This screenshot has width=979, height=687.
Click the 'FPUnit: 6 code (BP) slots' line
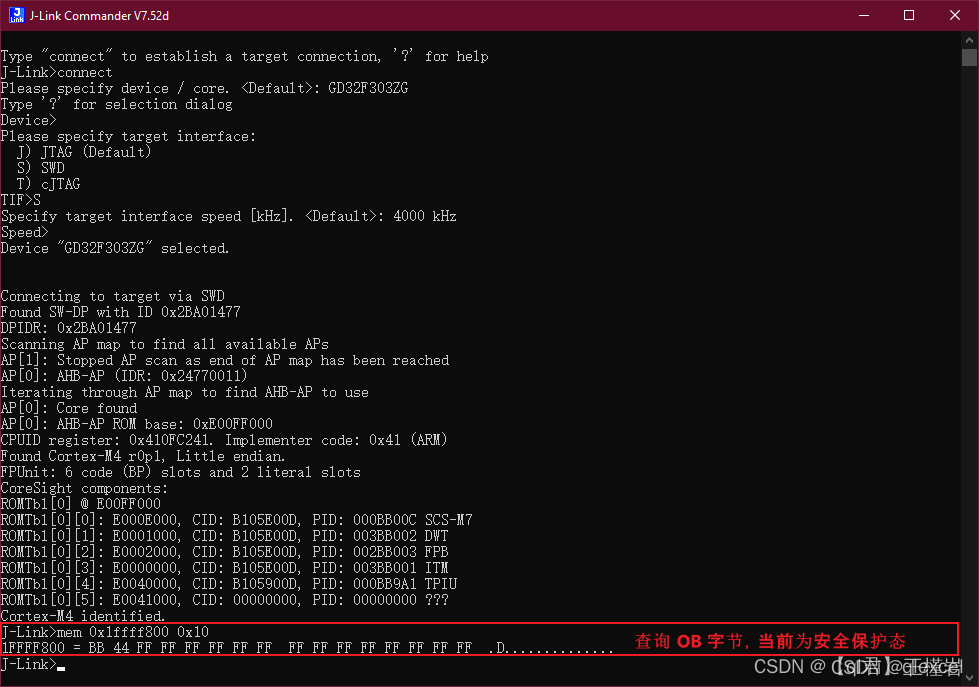180,472
